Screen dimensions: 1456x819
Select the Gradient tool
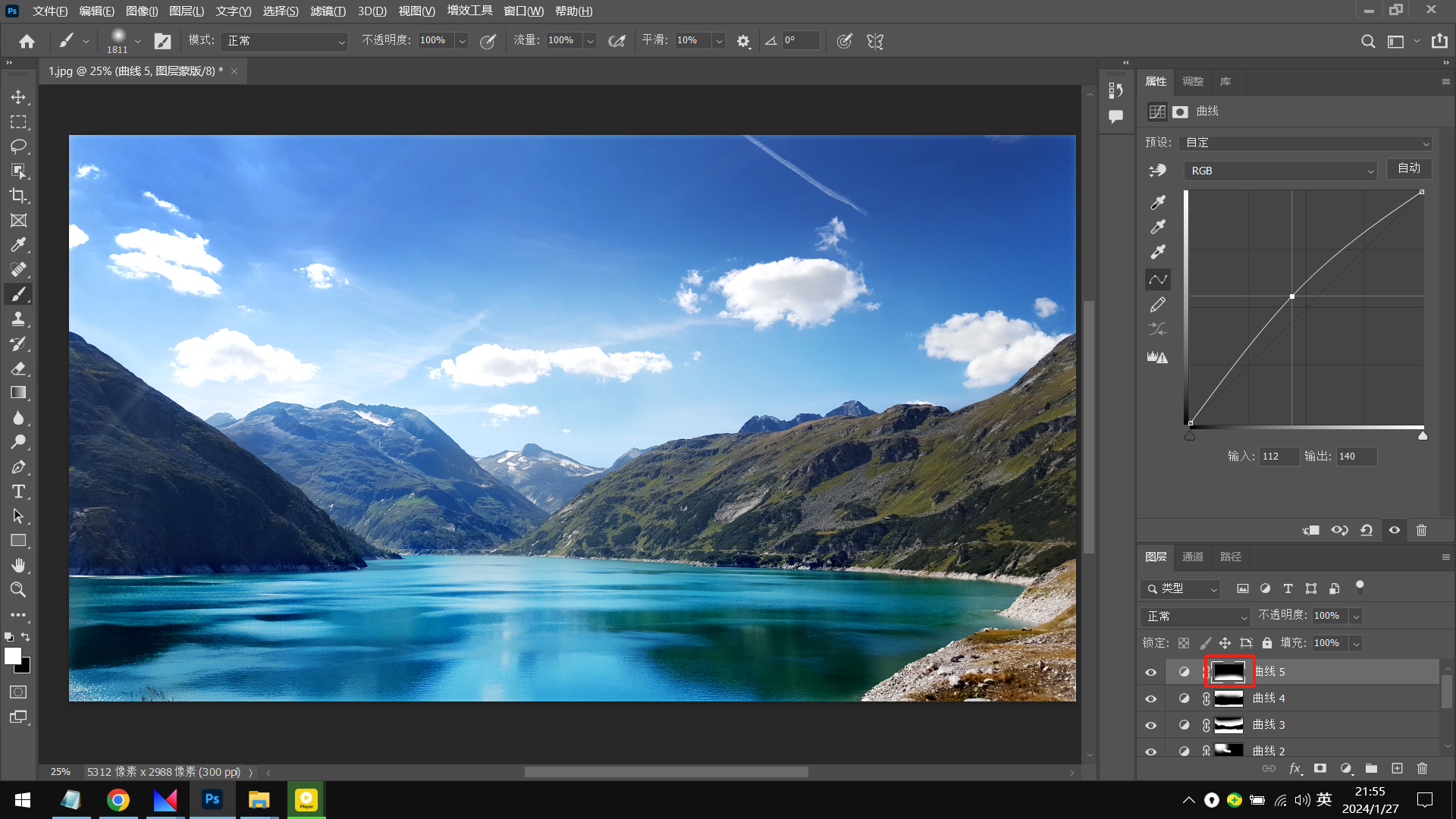[x=18, y=393]
